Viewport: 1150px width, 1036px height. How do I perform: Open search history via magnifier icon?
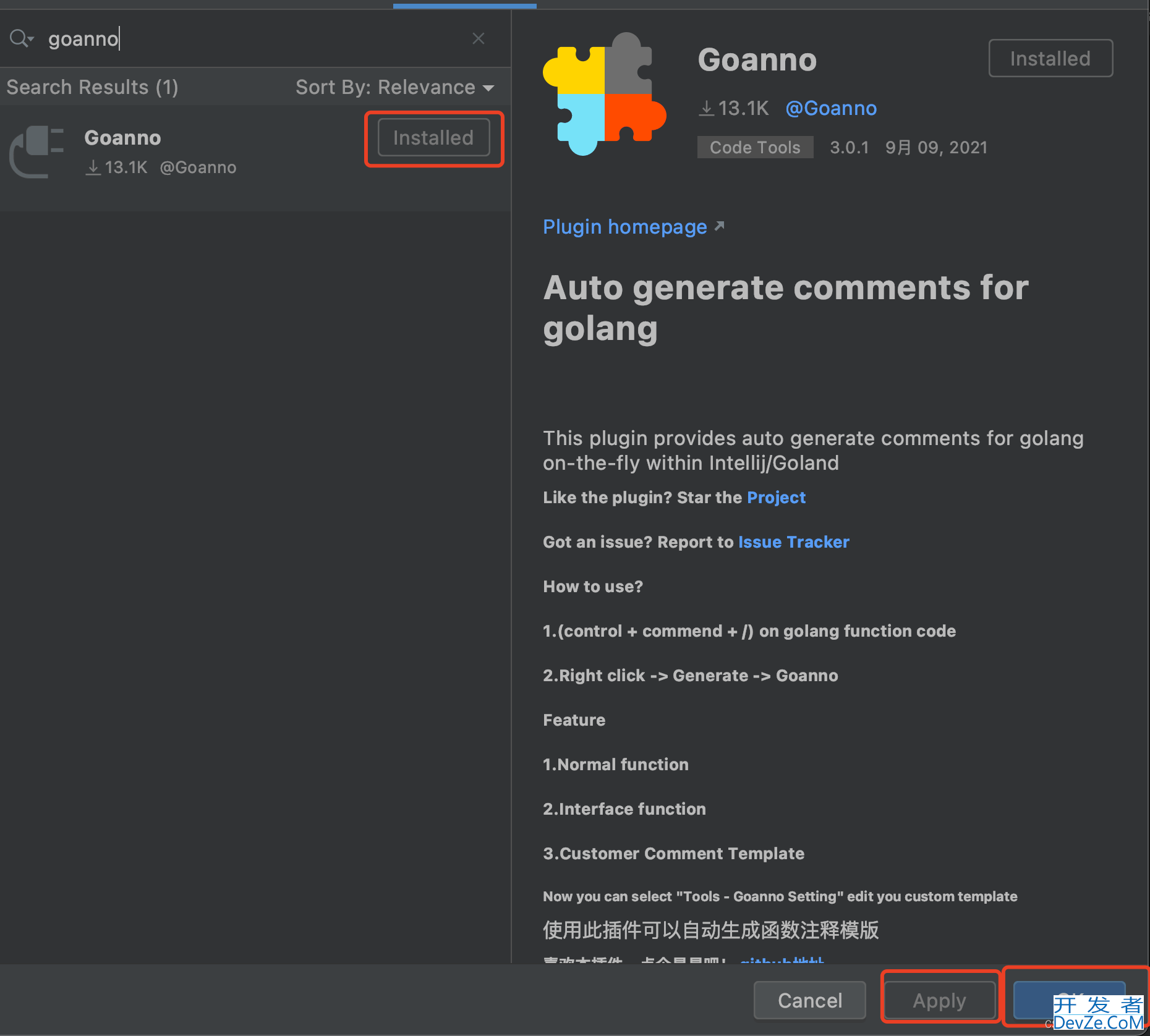22,38
